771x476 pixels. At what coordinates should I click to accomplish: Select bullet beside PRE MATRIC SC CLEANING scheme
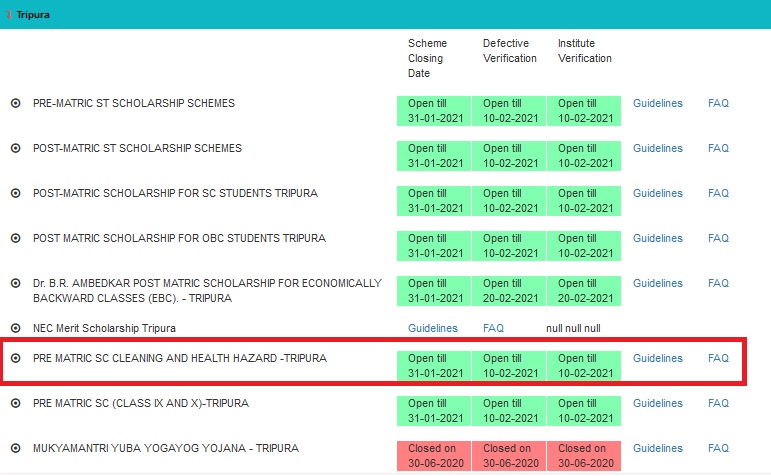click(x=15, y=358)
